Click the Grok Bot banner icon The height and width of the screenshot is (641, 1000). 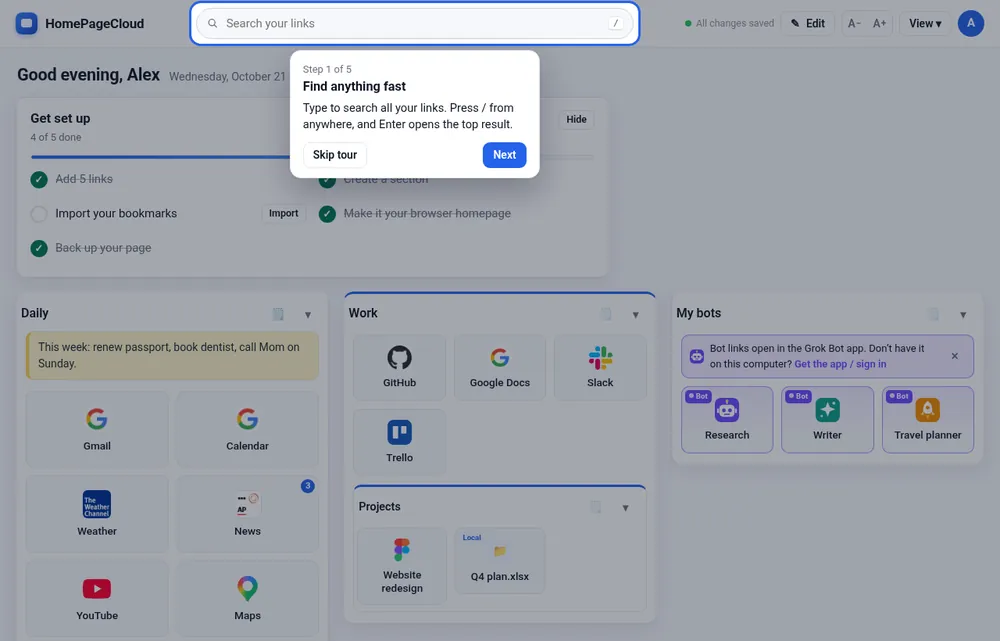[697, 356]
